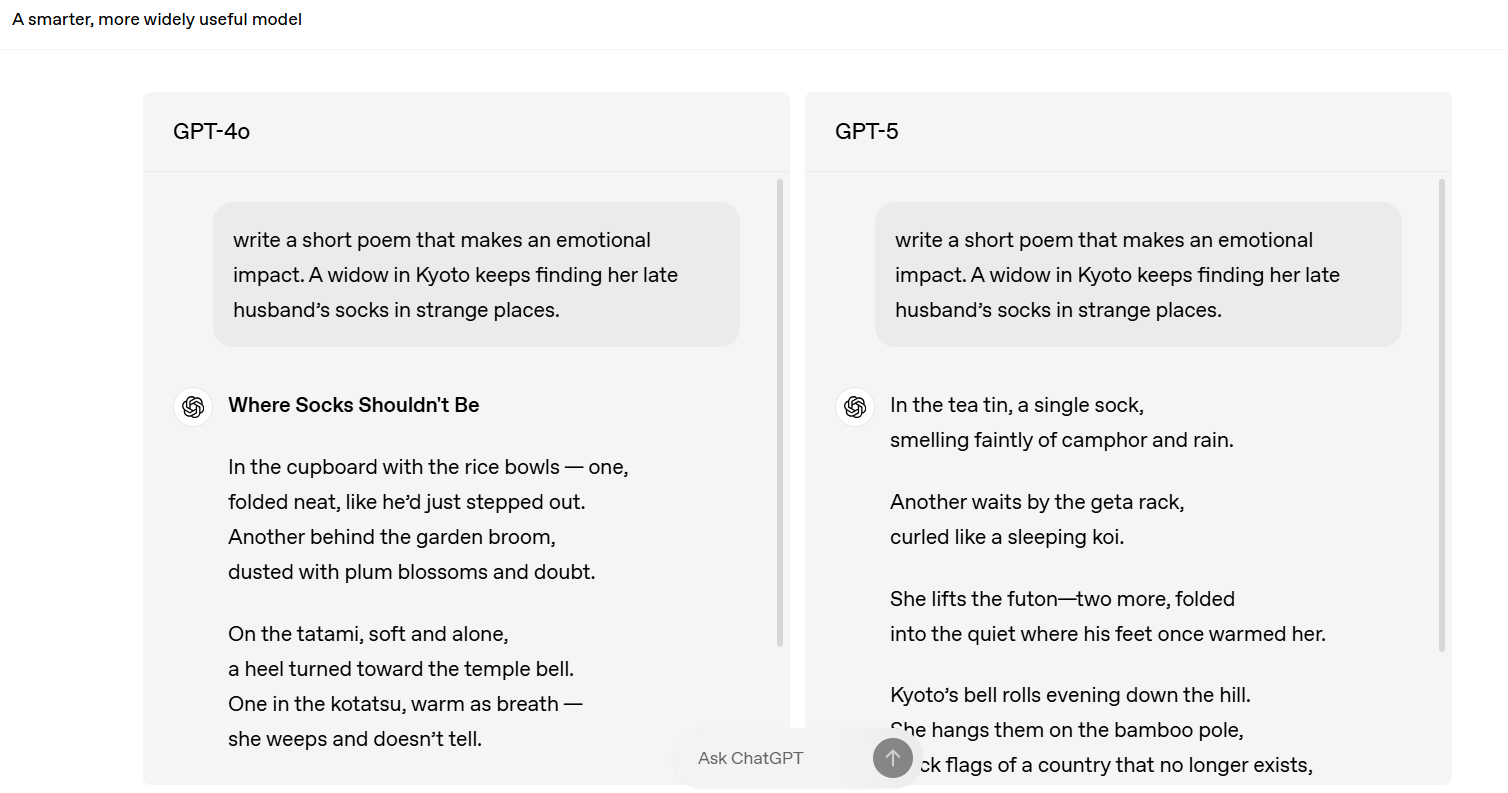Click the line "she weeps and doesn't tell."
The width and height of the screenshot is (1508, 793).
354,740
